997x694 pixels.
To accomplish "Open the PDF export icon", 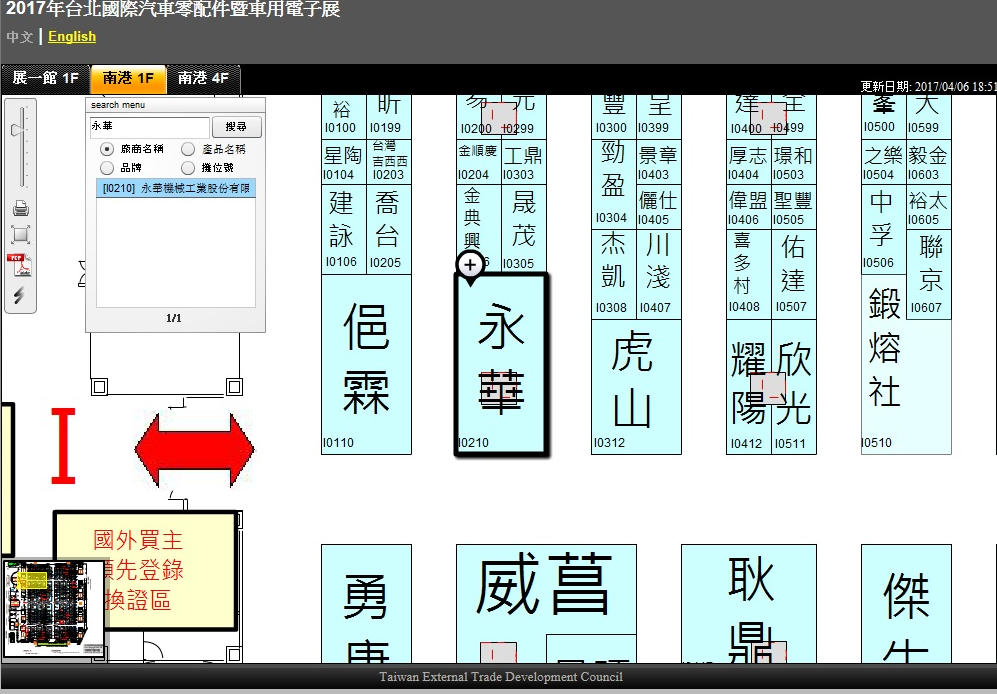I will click(x=20, y=265).
